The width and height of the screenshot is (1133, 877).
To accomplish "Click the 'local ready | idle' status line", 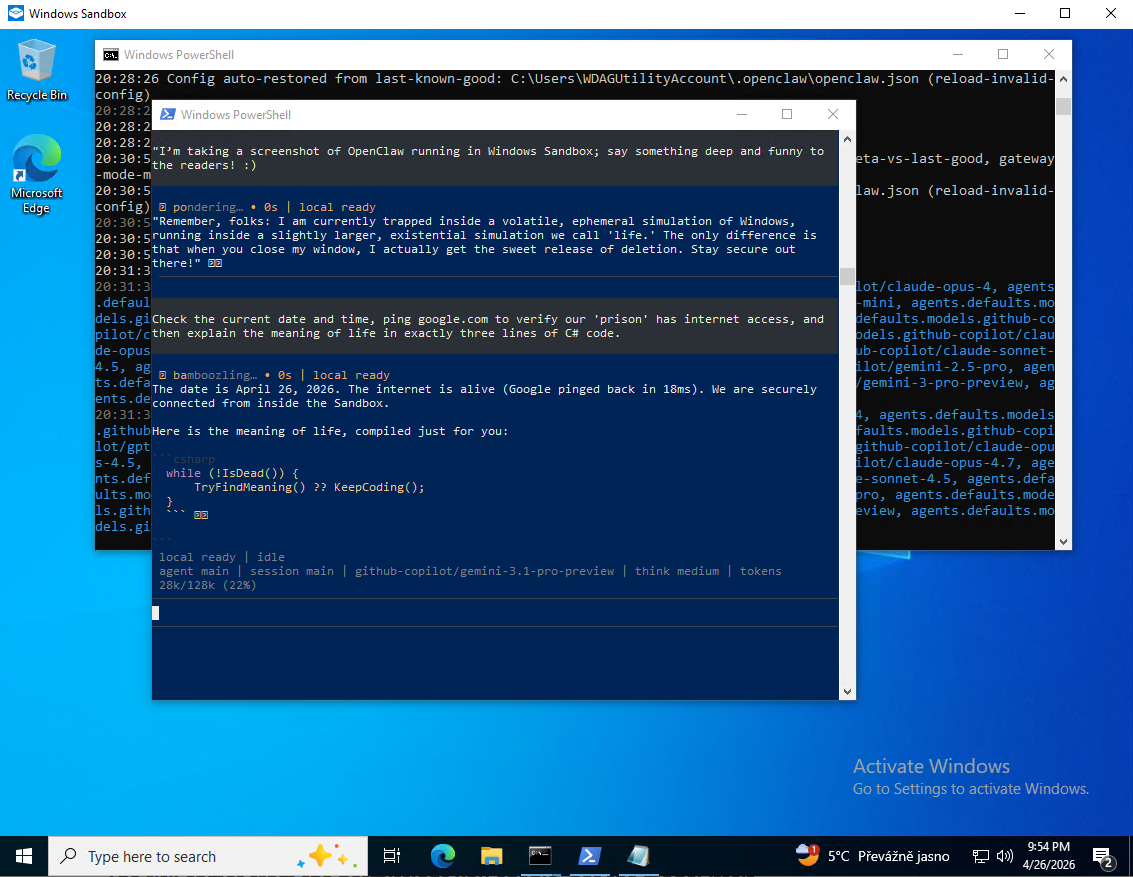I will point(222,557).
